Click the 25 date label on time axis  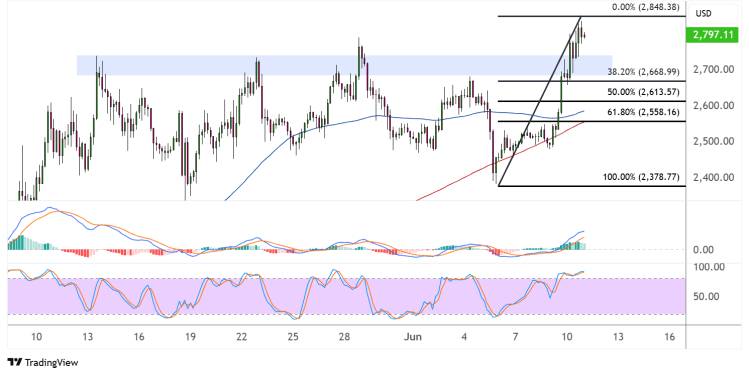(293, 337)
